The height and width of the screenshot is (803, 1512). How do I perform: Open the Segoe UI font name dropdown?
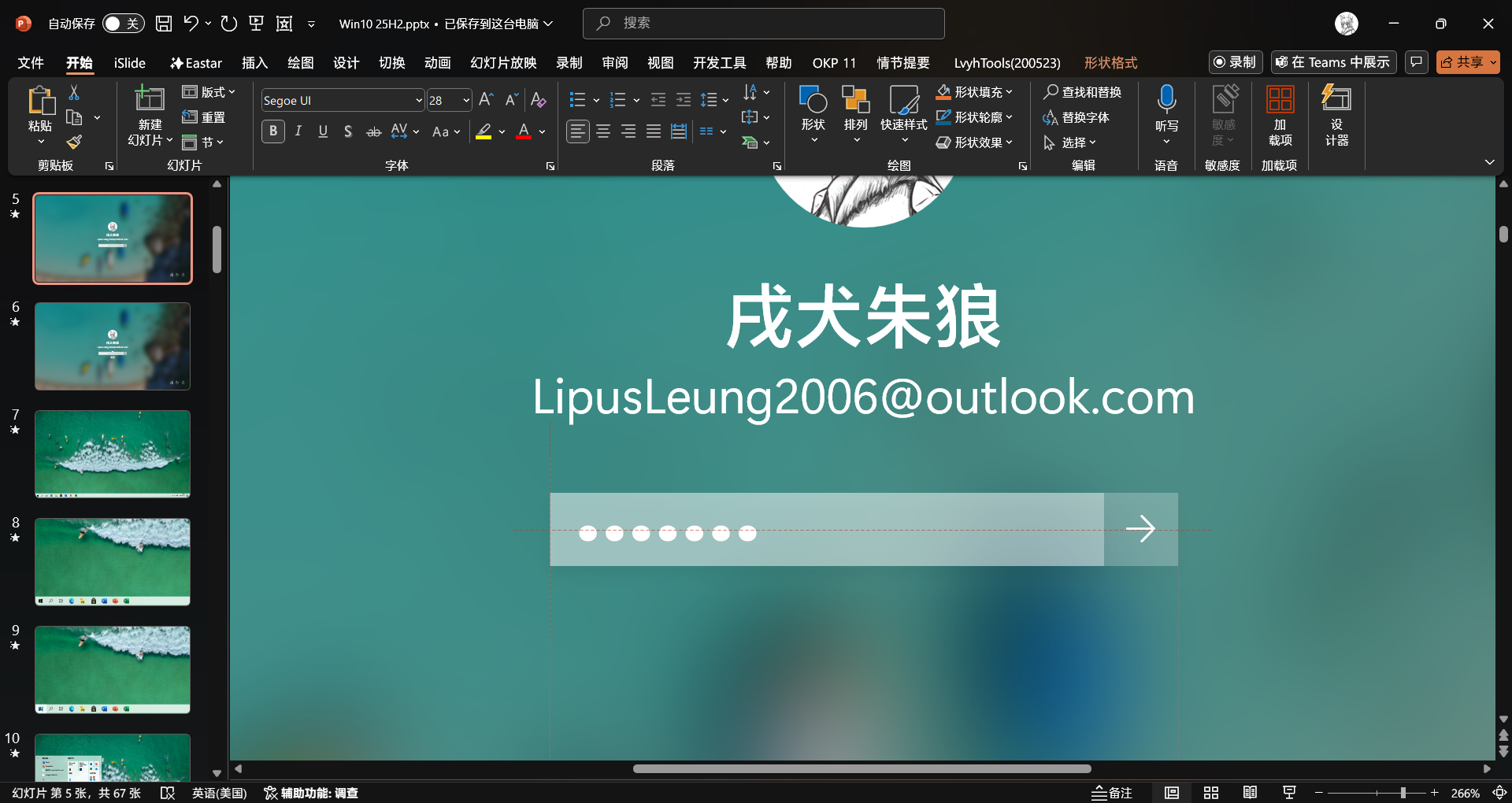(418, 101)
